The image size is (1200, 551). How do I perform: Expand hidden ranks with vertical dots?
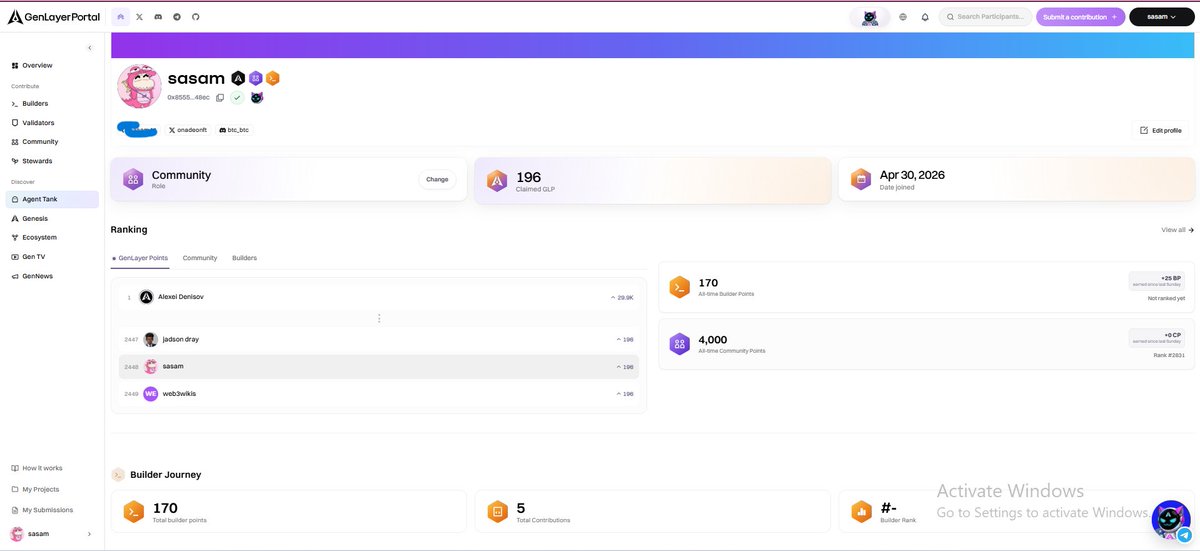click(379, 318)
